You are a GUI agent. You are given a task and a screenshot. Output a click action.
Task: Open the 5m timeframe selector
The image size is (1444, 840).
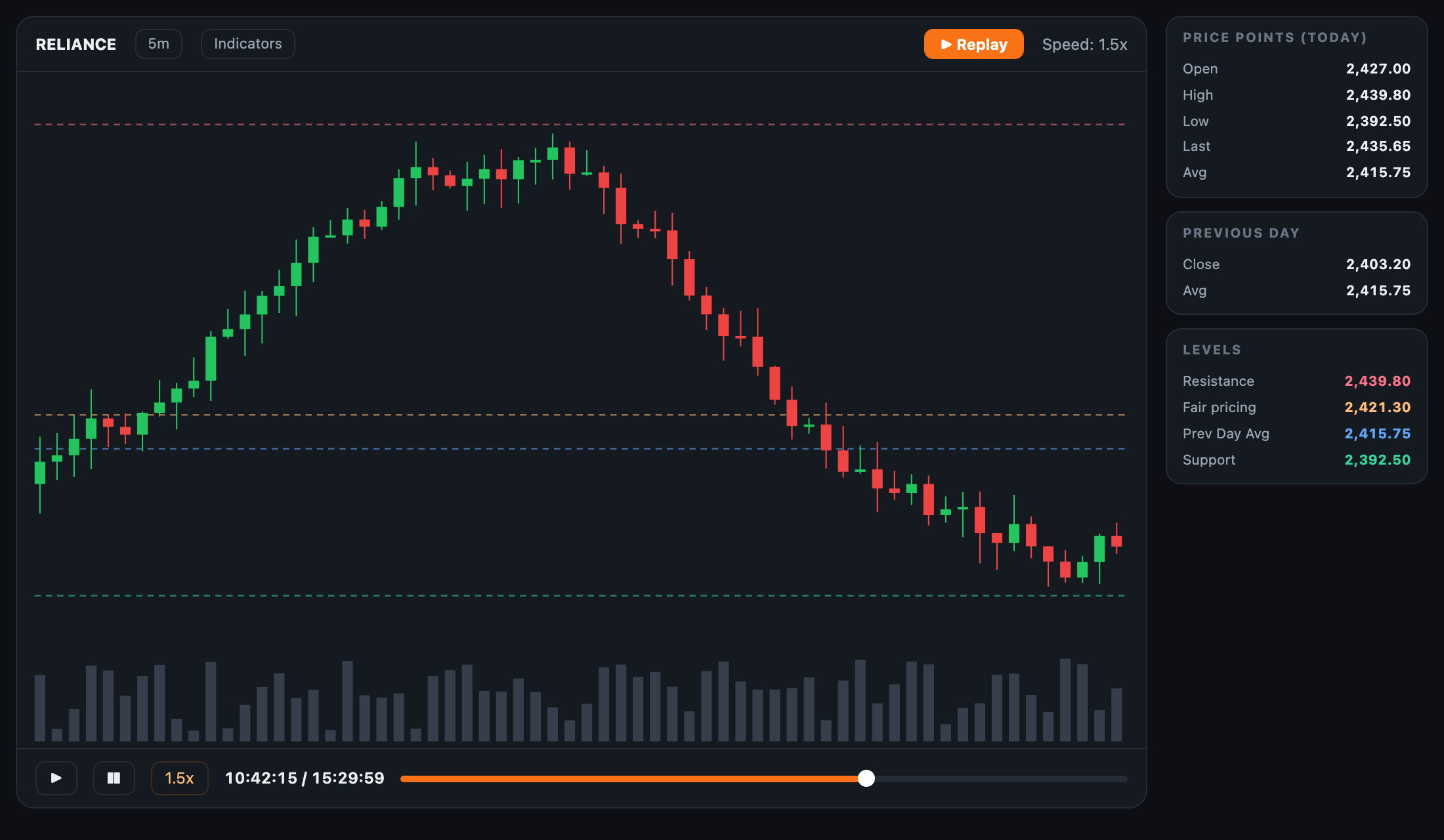click(x=158, y=44)
